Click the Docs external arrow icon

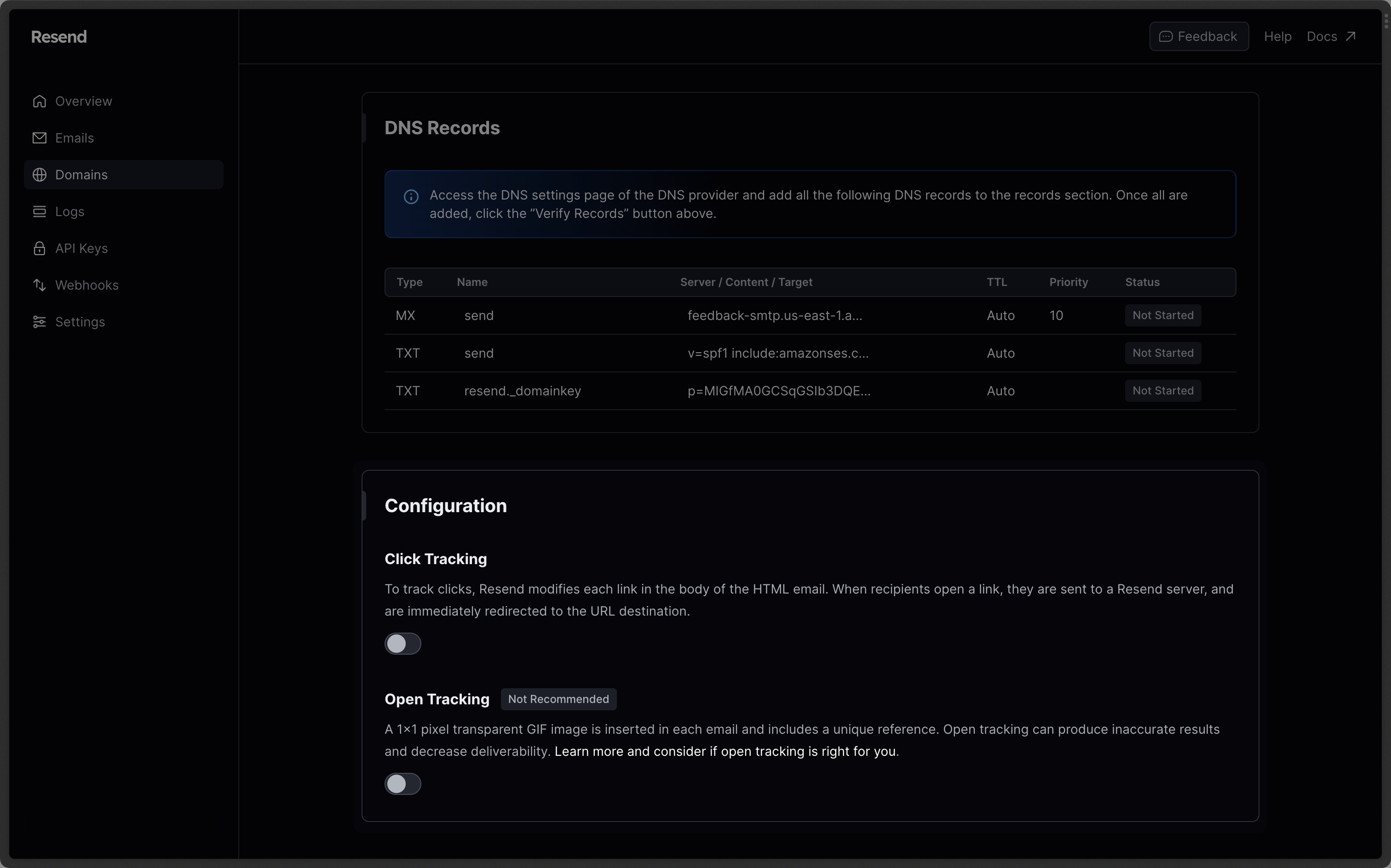(1351, 36)
